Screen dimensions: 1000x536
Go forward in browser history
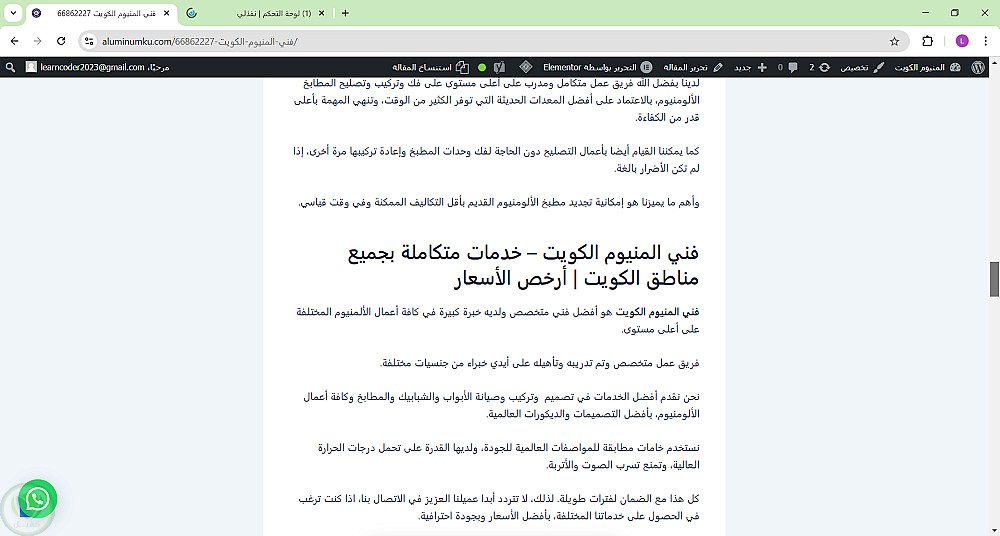click(38, 41)
